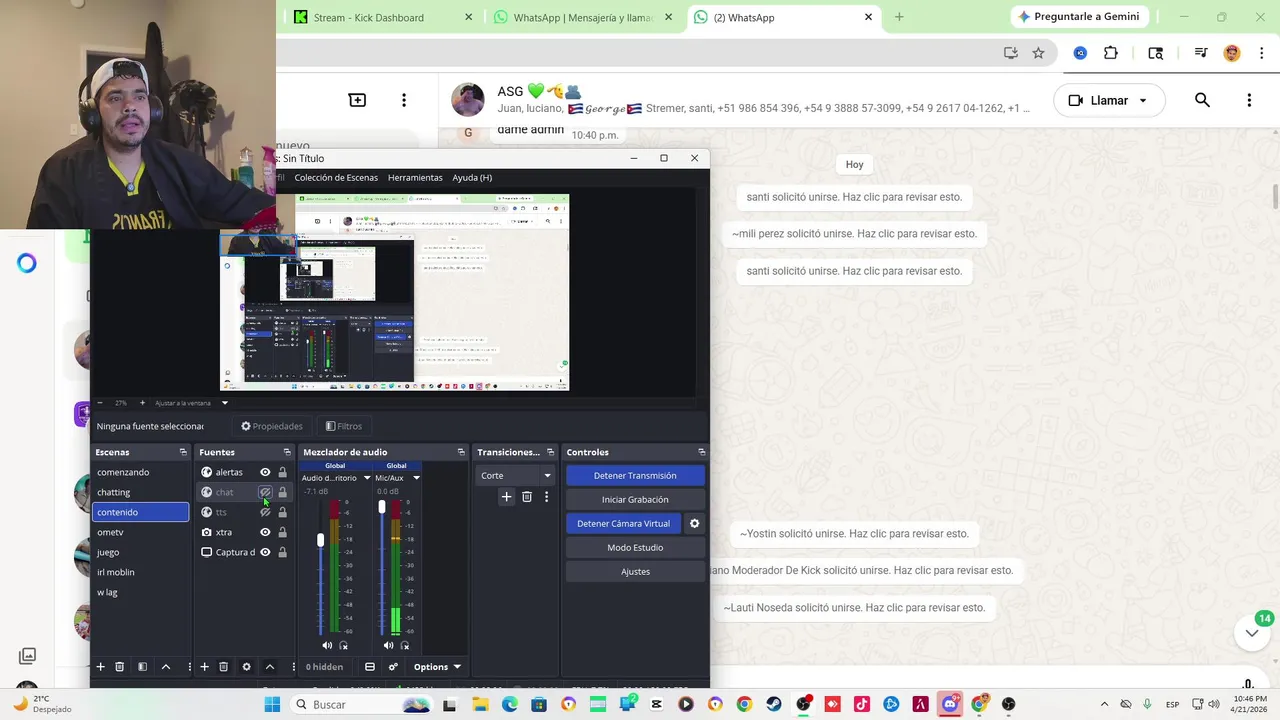The width and height of the screenshot is (1280, 720).
Task: Move source up with arrow in Fuentes toolbar
Action: 270,667
